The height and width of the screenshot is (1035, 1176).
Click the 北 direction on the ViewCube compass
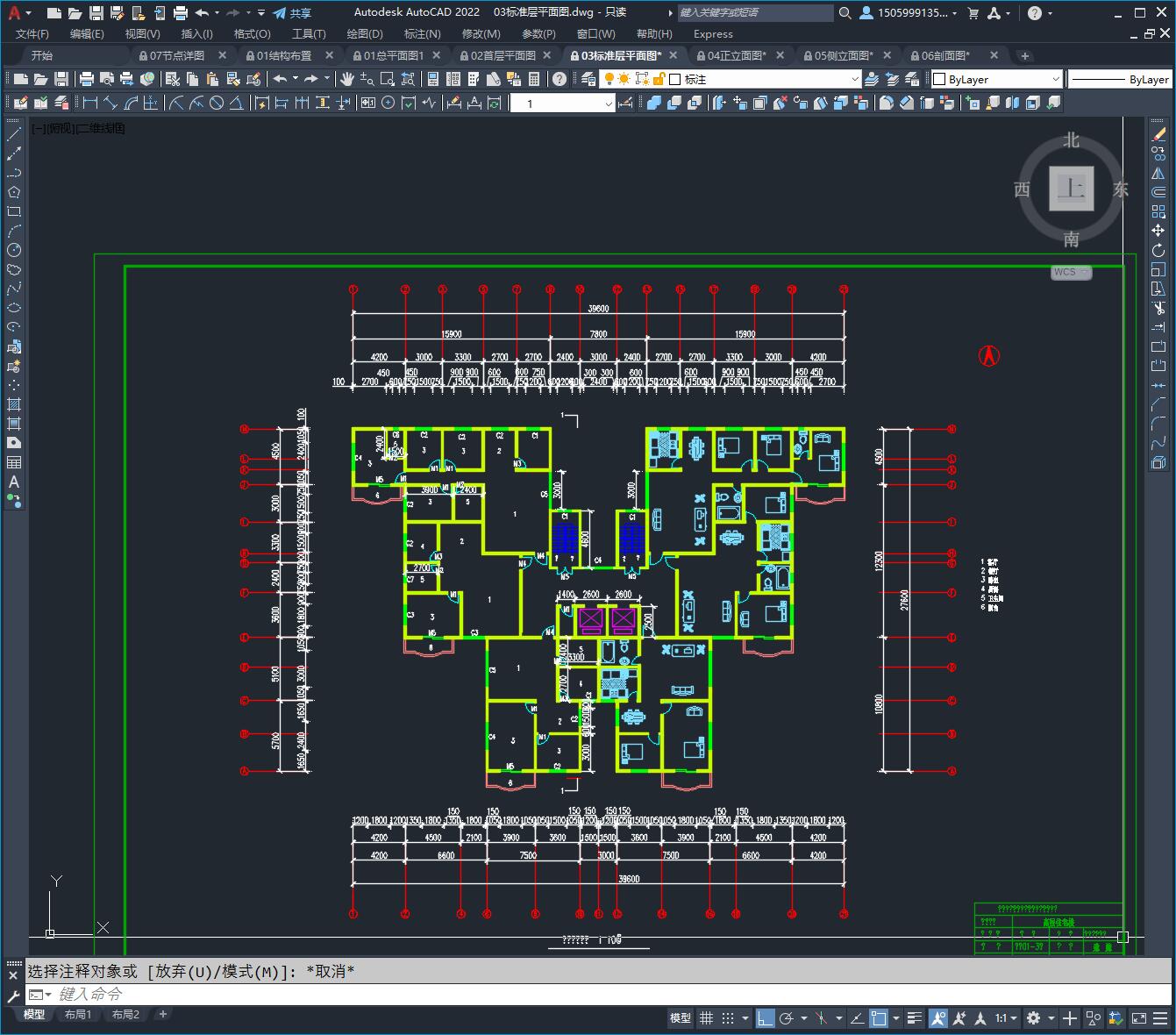(x=1071, y=140)
